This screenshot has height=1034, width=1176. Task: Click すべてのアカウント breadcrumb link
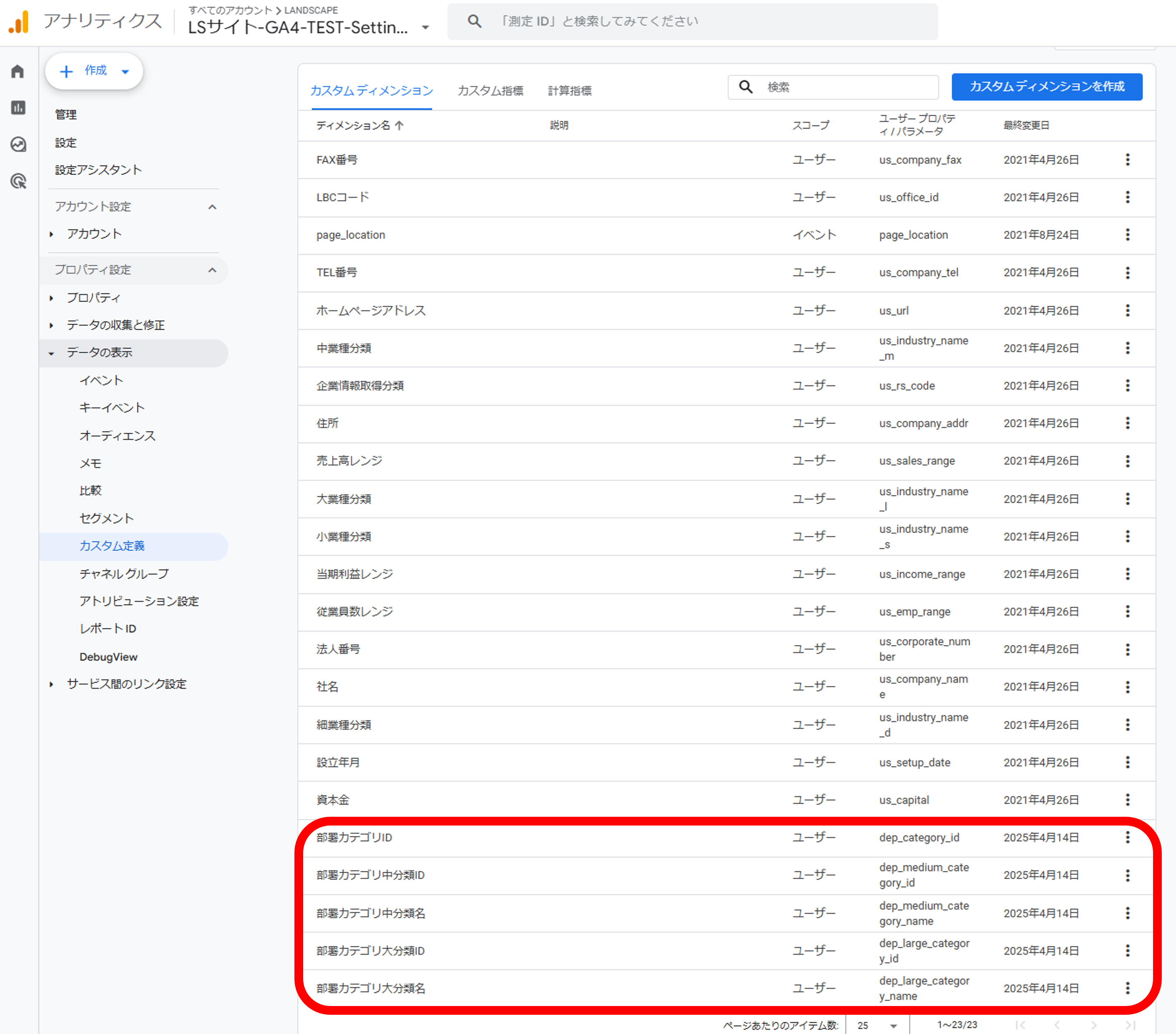pos(230,10)
